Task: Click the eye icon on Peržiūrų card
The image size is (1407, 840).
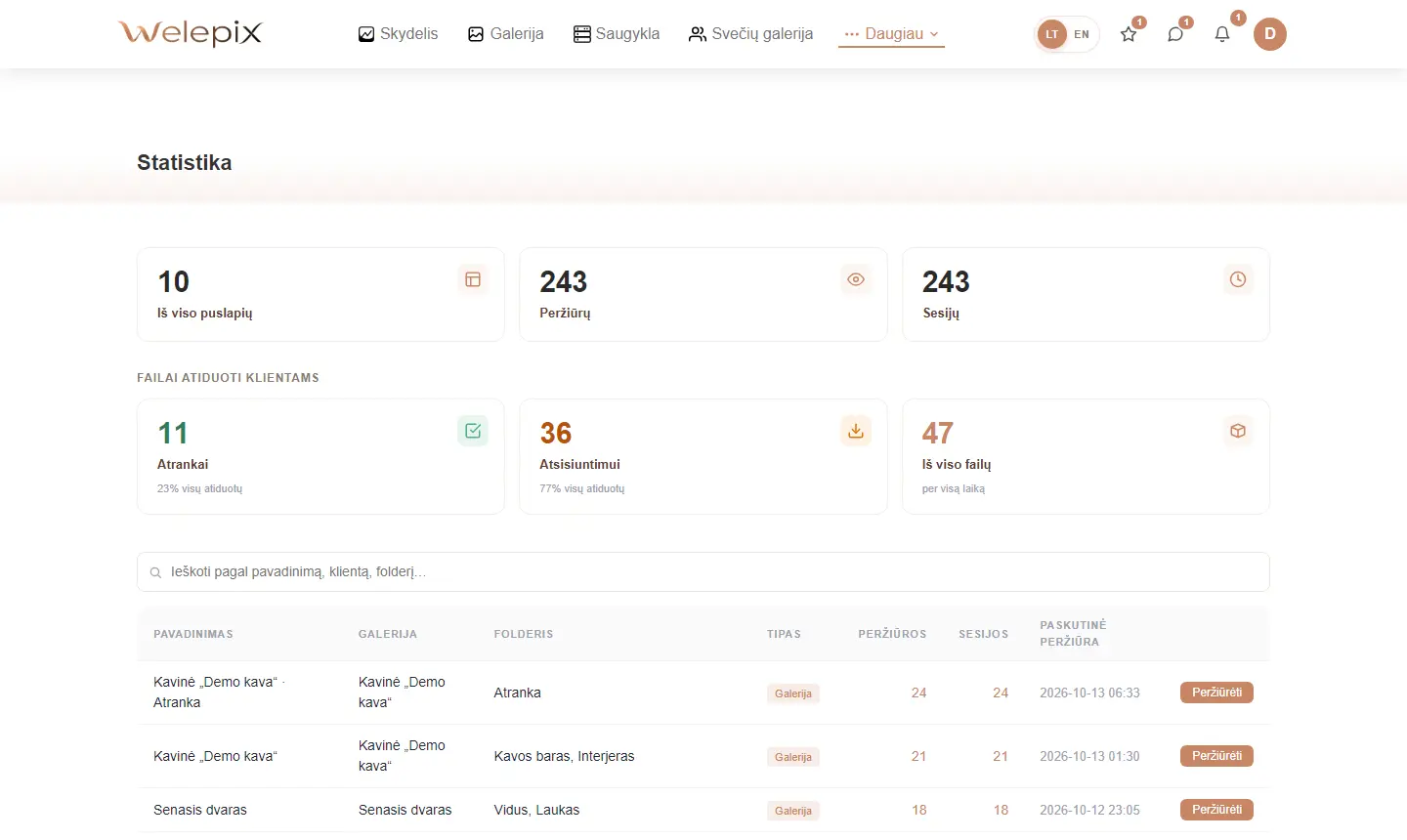Action: coord(856,279)
